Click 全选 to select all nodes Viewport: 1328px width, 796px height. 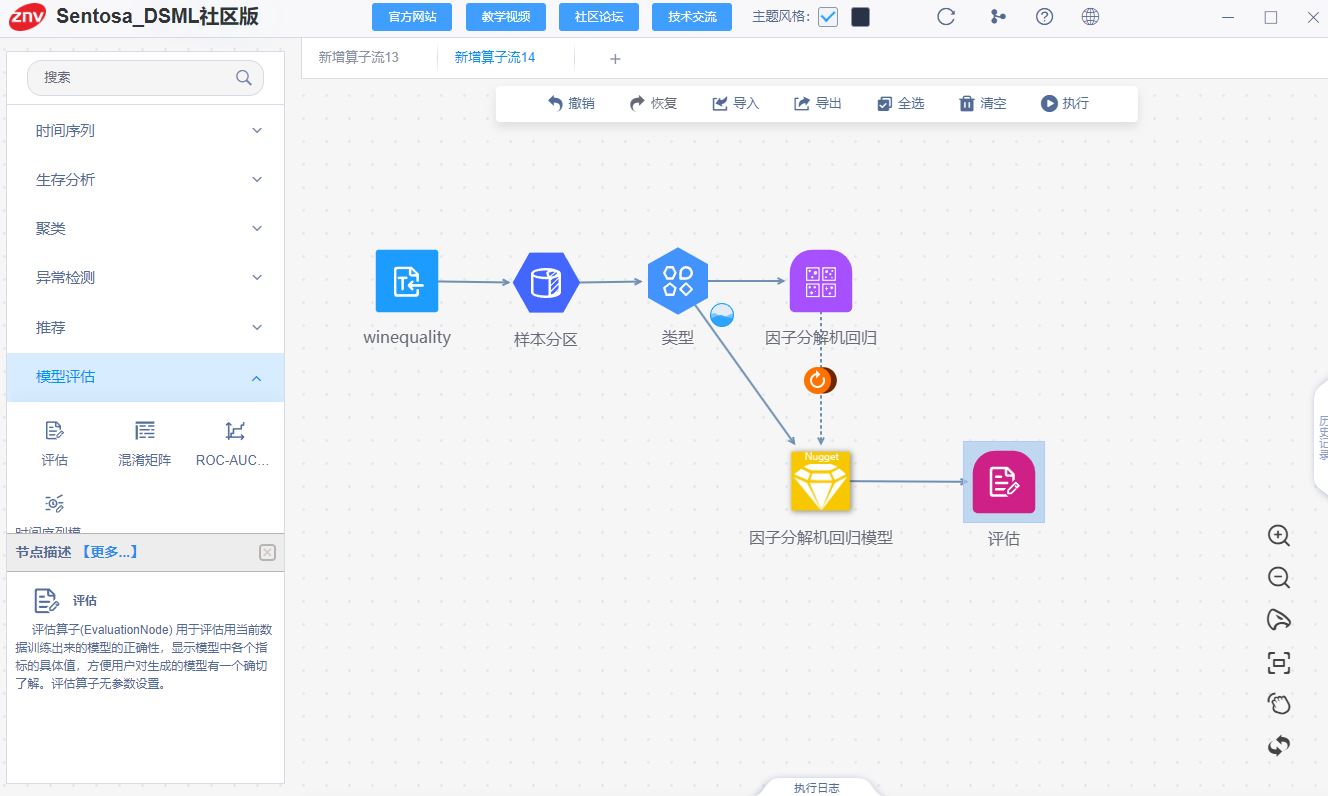[900, 103]
